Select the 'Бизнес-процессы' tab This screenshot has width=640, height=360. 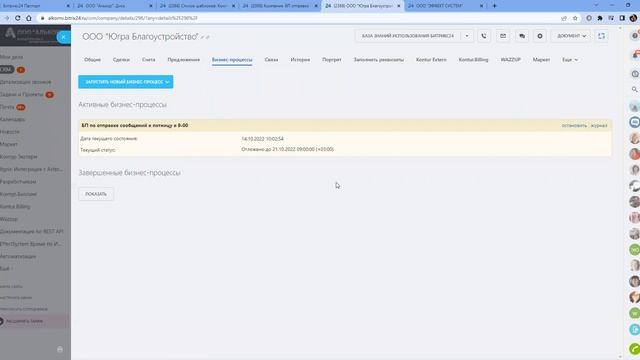(x=232, y=60)
